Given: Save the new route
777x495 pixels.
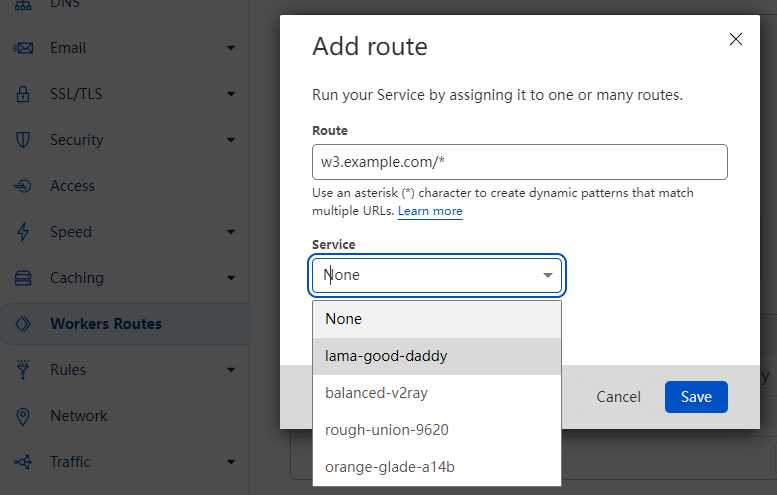Looking at the screenshot, I should [696, 397].
